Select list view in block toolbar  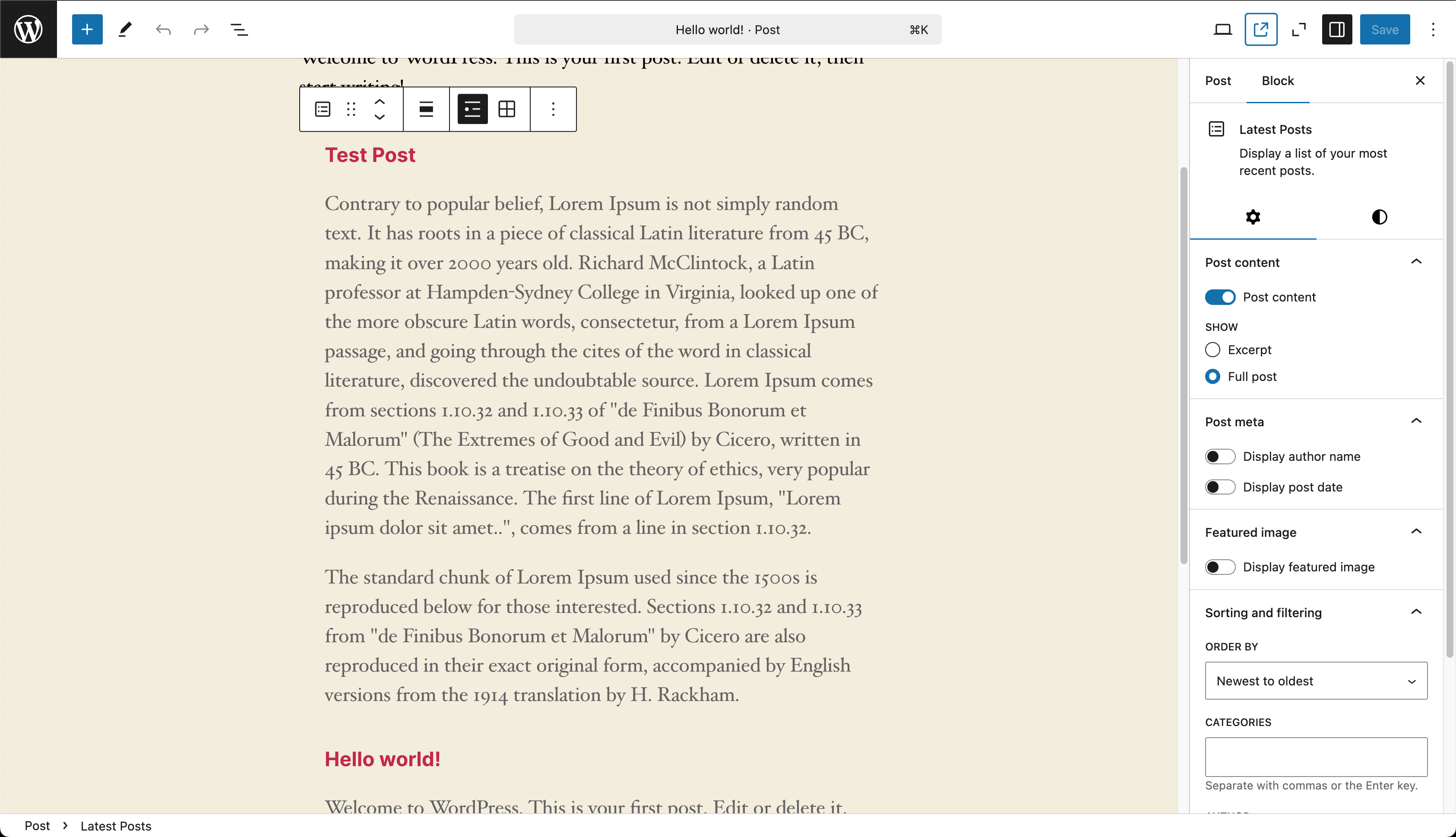(x=472, y=109)
